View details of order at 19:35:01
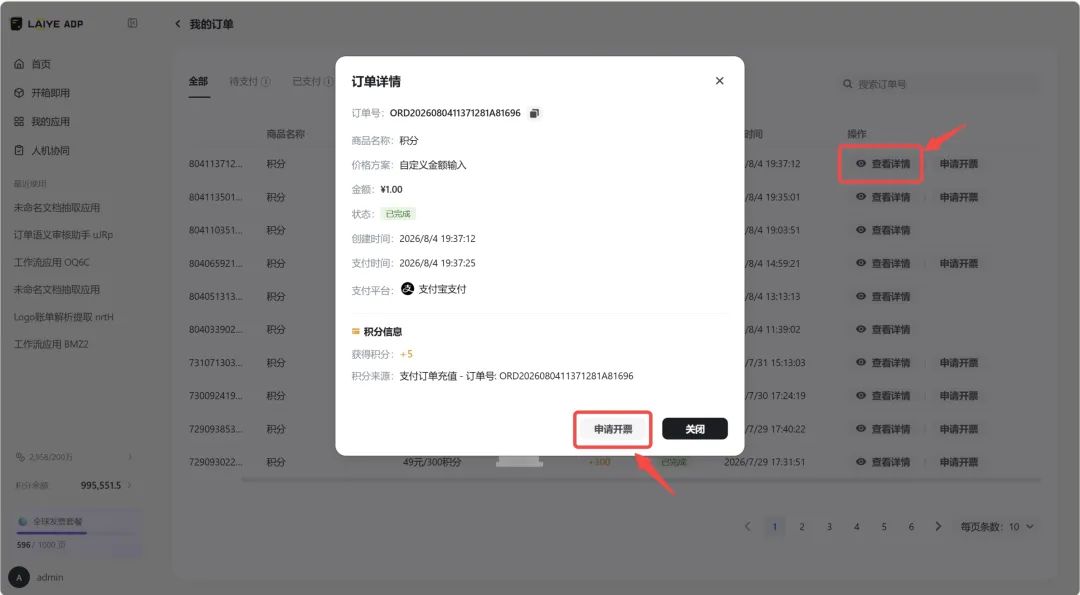Image resolution: width=1080 pixels, height=595 pixels. pos(882,197)
